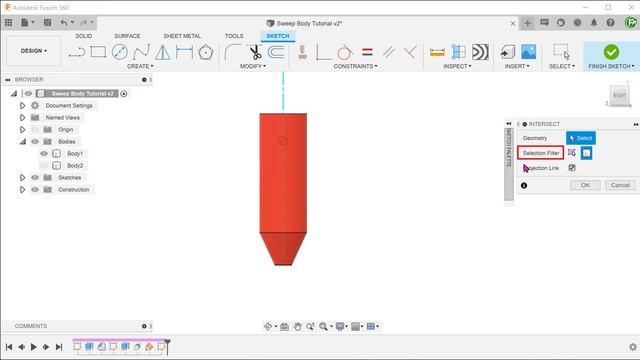Viewport: 640px width, 360px height.
Task: Select the Rectangle sketch tool
Action: click(98, 52)
